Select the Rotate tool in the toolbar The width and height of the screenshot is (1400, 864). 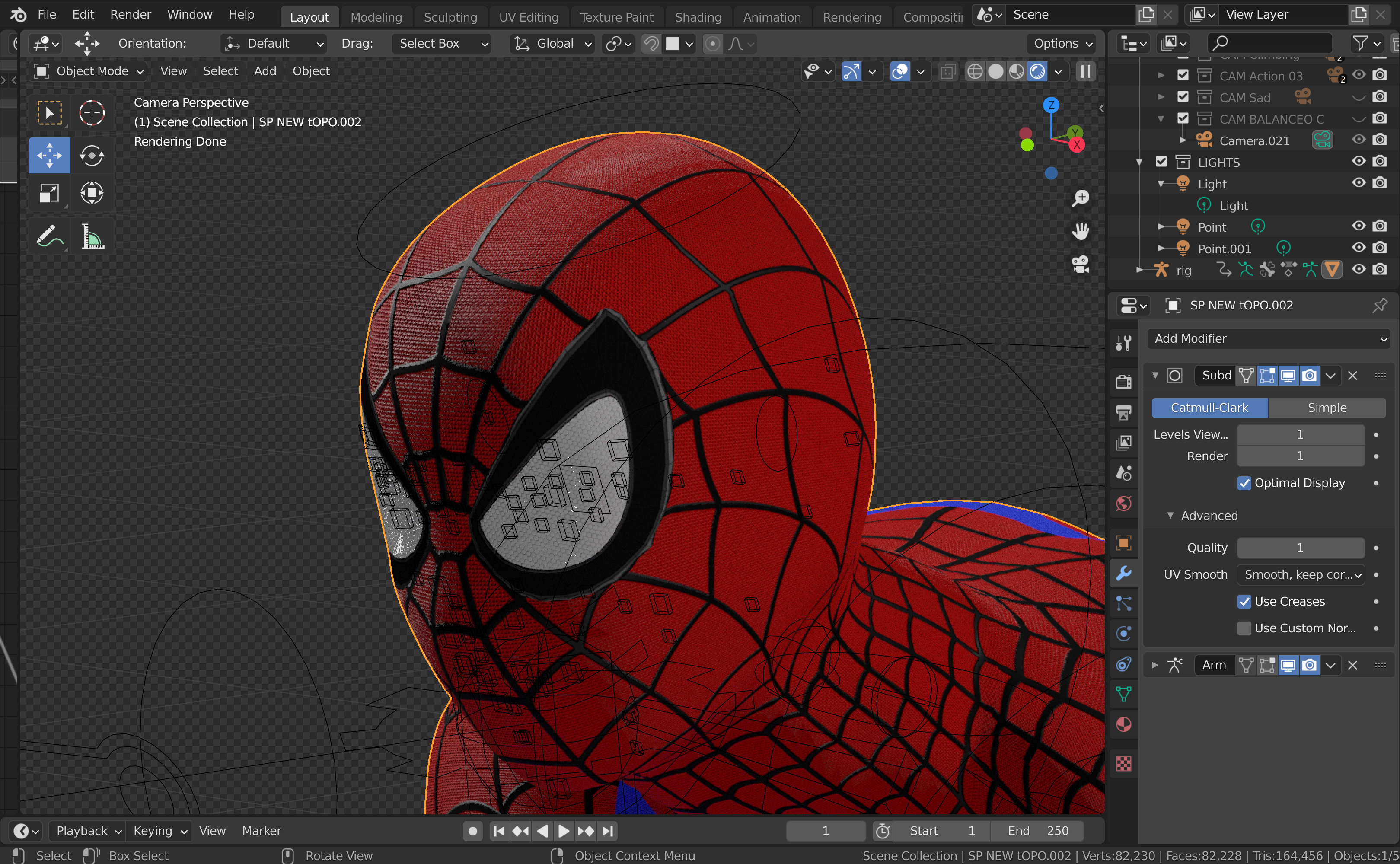(x=92, y=156)
